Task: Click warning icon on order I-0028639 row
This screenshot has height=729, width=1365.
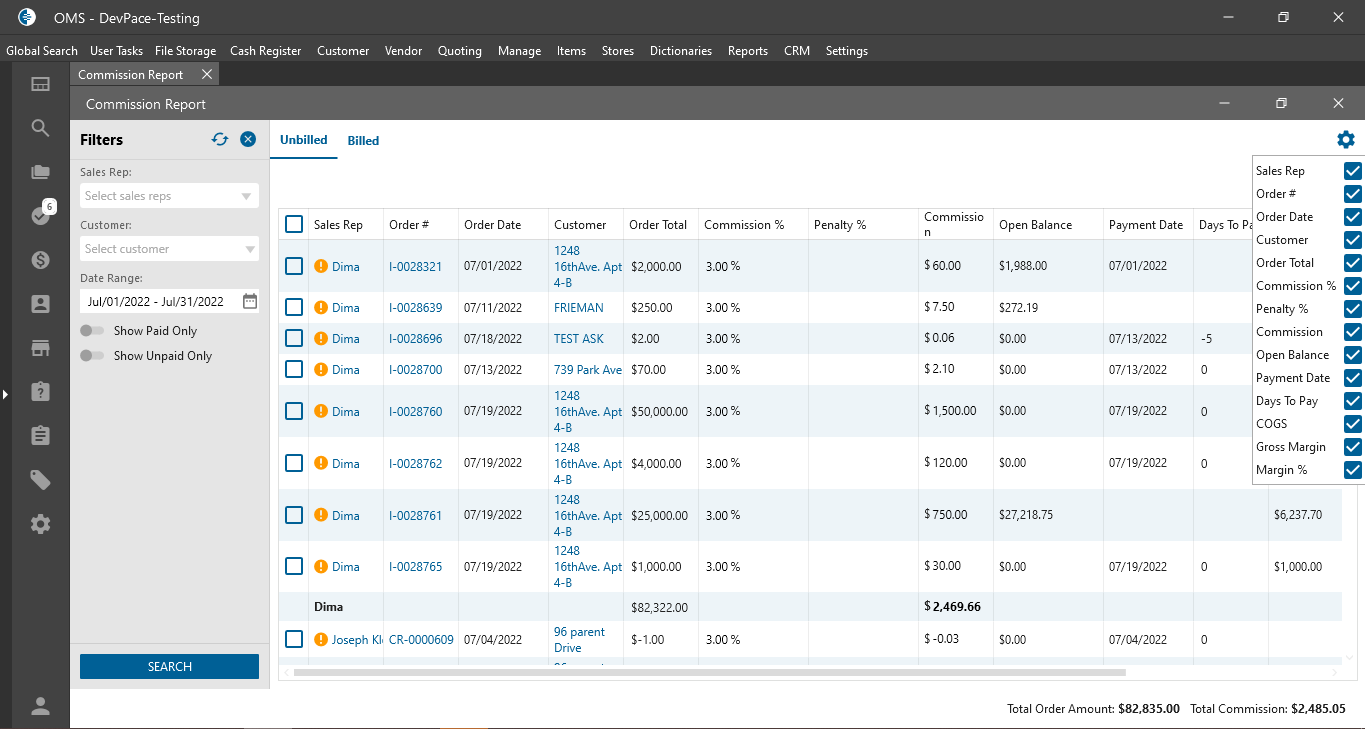Action: 321,307
